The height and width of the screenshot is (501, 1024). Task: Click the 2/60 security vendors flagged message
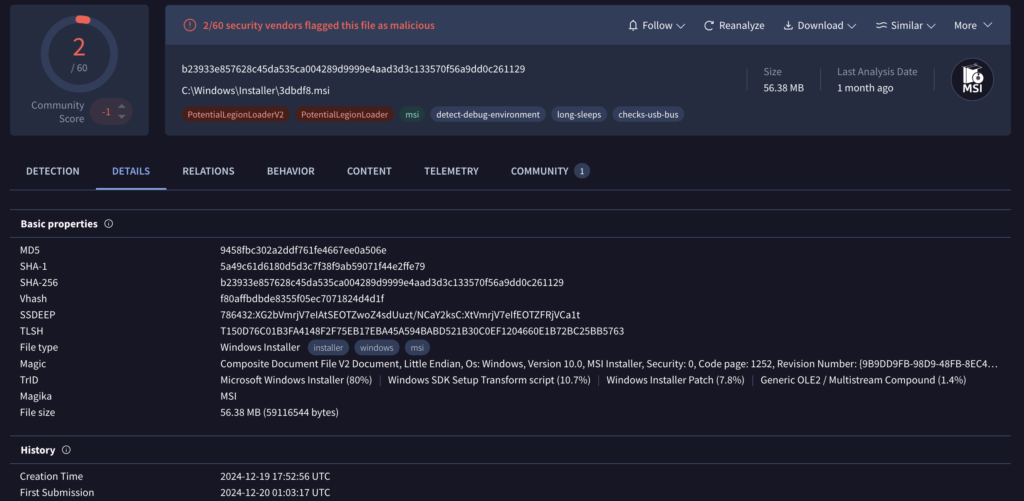click(319, 25)
